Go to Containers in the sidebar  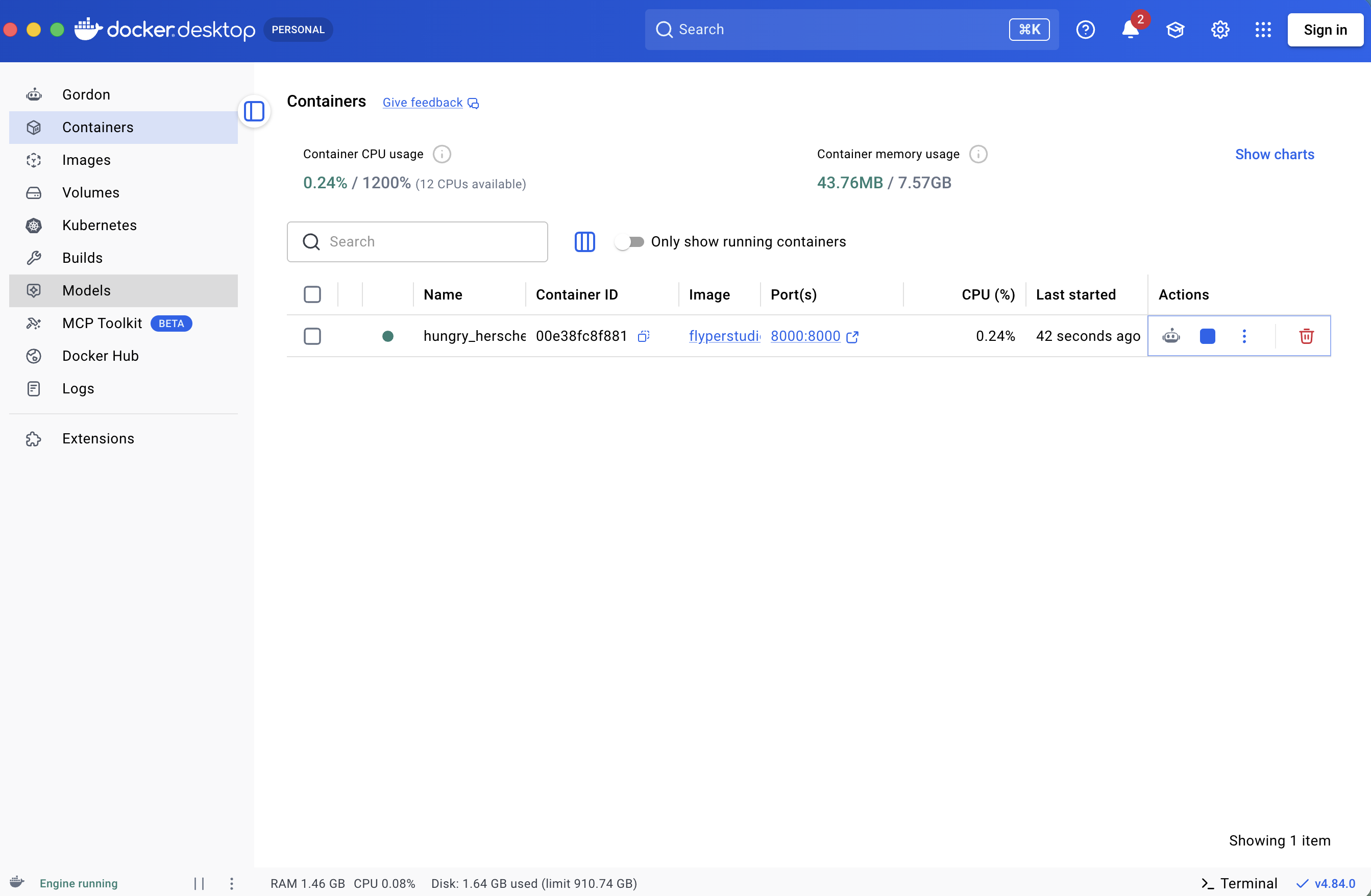tap(124, 127)
